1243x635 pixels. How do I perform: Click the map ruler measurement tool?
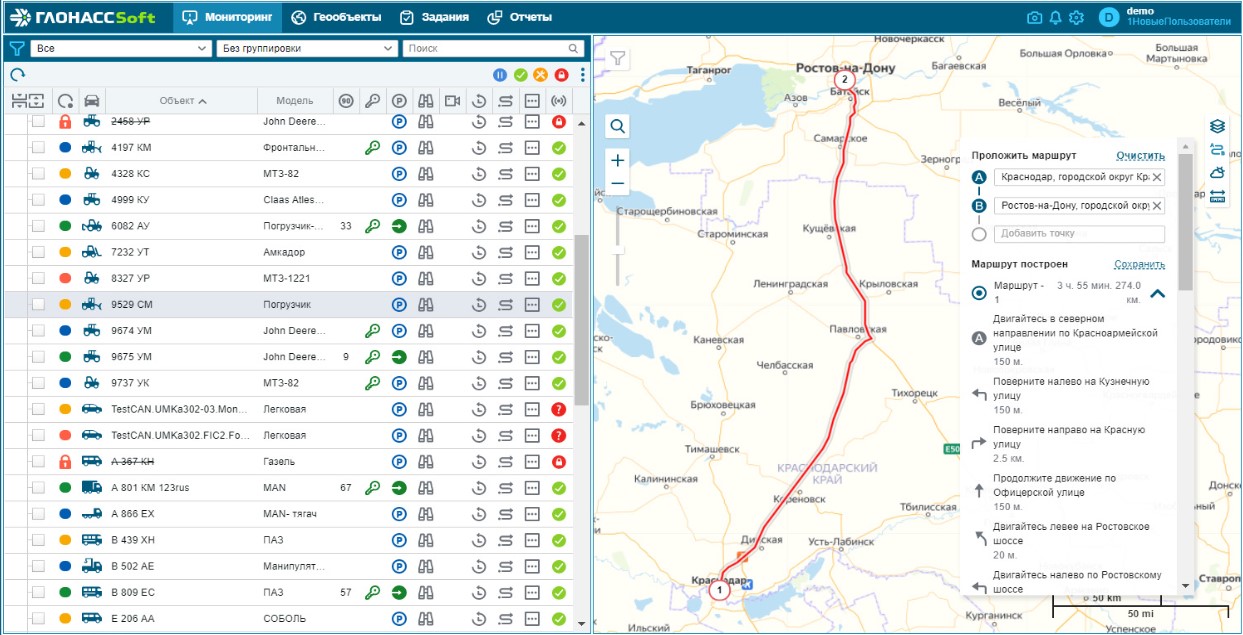pyautogui.click(x=1217, y=197)
